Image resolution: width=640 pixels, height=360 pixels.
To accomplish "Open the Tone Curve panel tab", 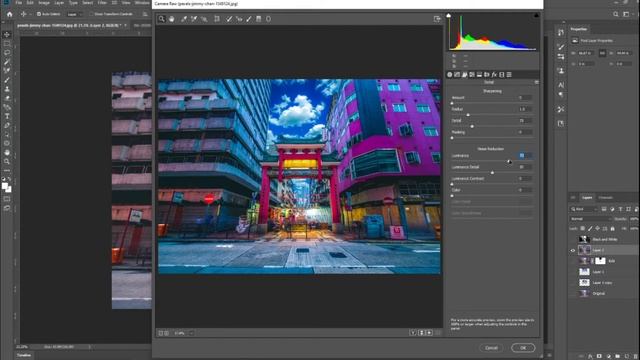I will pyautogui.click(x=457, y=75).
